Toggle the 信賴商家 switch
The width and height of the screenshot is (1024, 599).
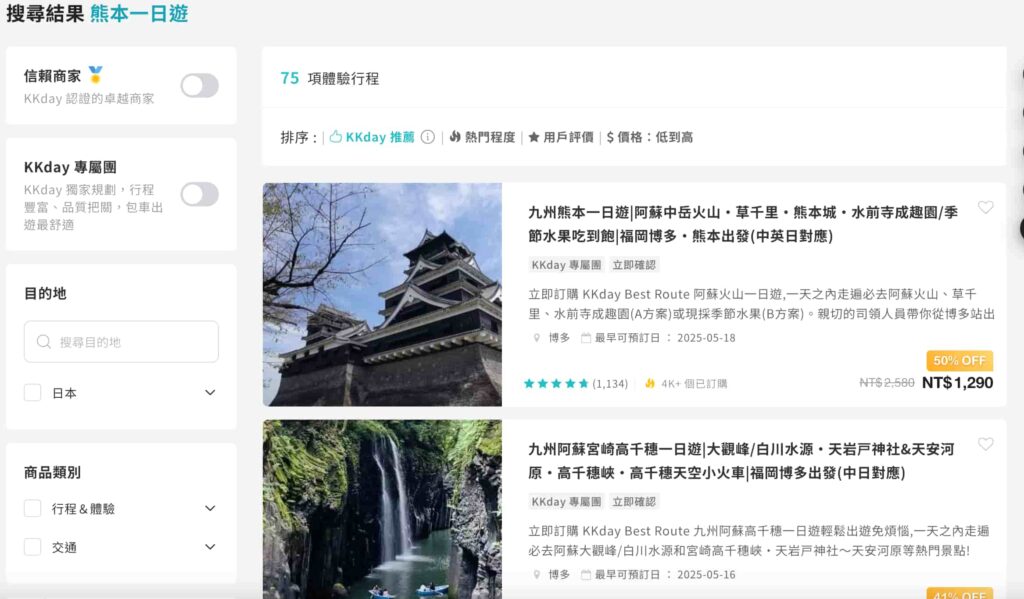199,86
